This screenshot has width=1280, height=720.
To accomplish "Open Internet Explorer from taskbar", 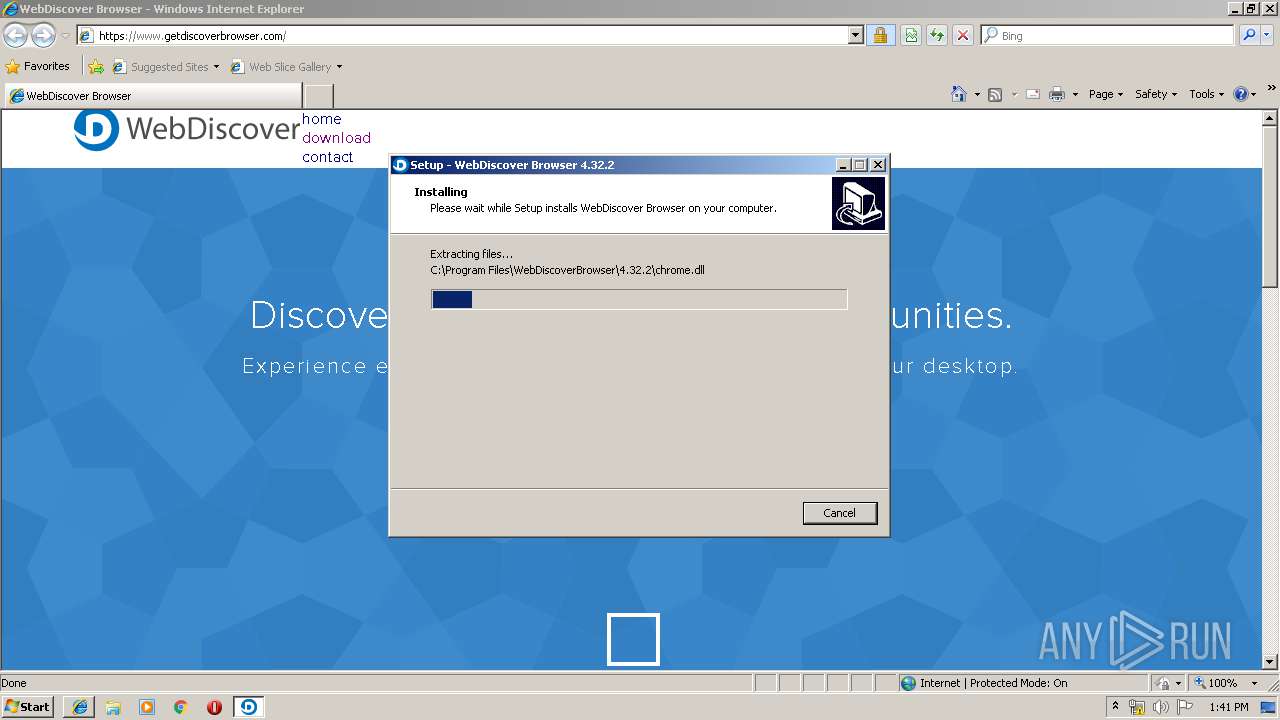I will pos(80,707).
